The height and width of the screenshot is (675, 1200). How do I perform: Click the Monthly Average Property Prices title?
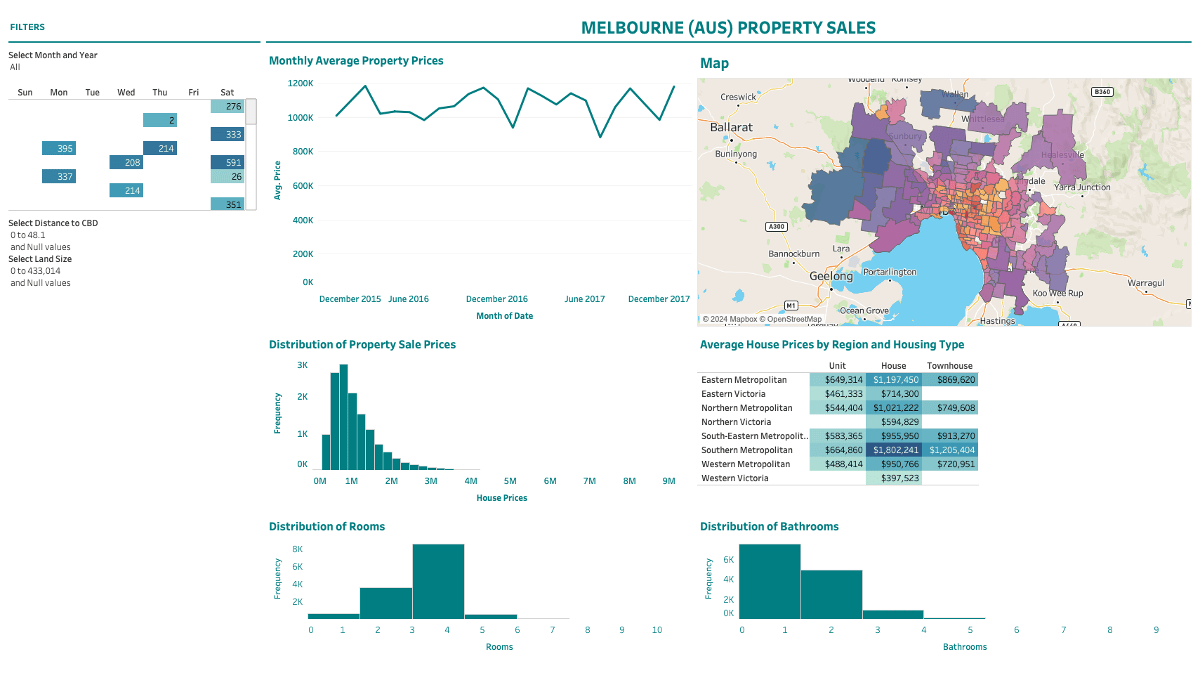[356, 61]
